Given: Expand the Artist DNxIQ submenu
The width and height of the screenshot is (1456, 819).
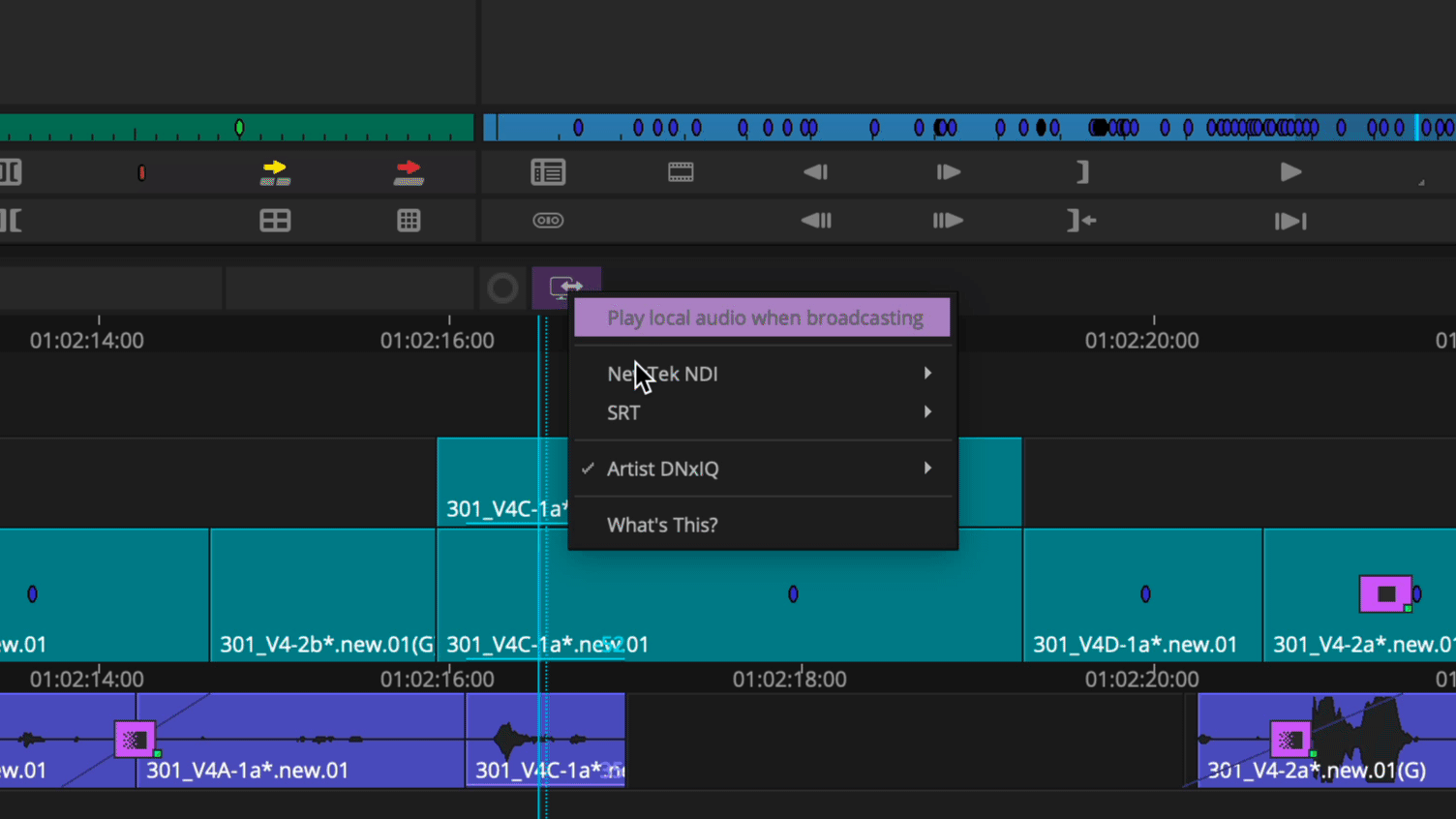Looking at the screenshot, I should point(926,468).
